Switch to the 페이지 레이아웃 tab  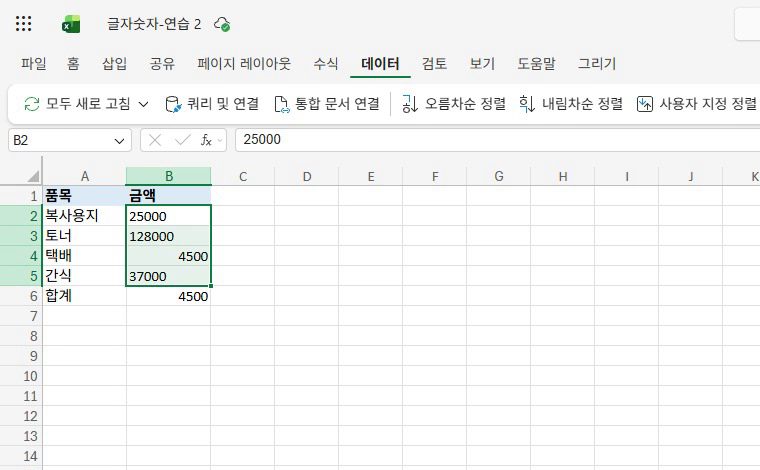[x=244, y=63]
